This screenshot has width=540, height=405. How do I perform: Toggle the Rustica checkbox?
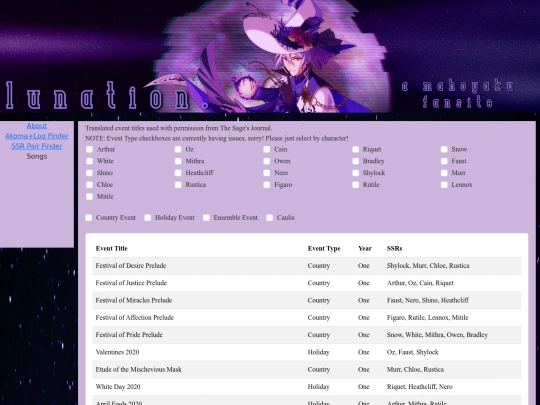click(178, 185)
